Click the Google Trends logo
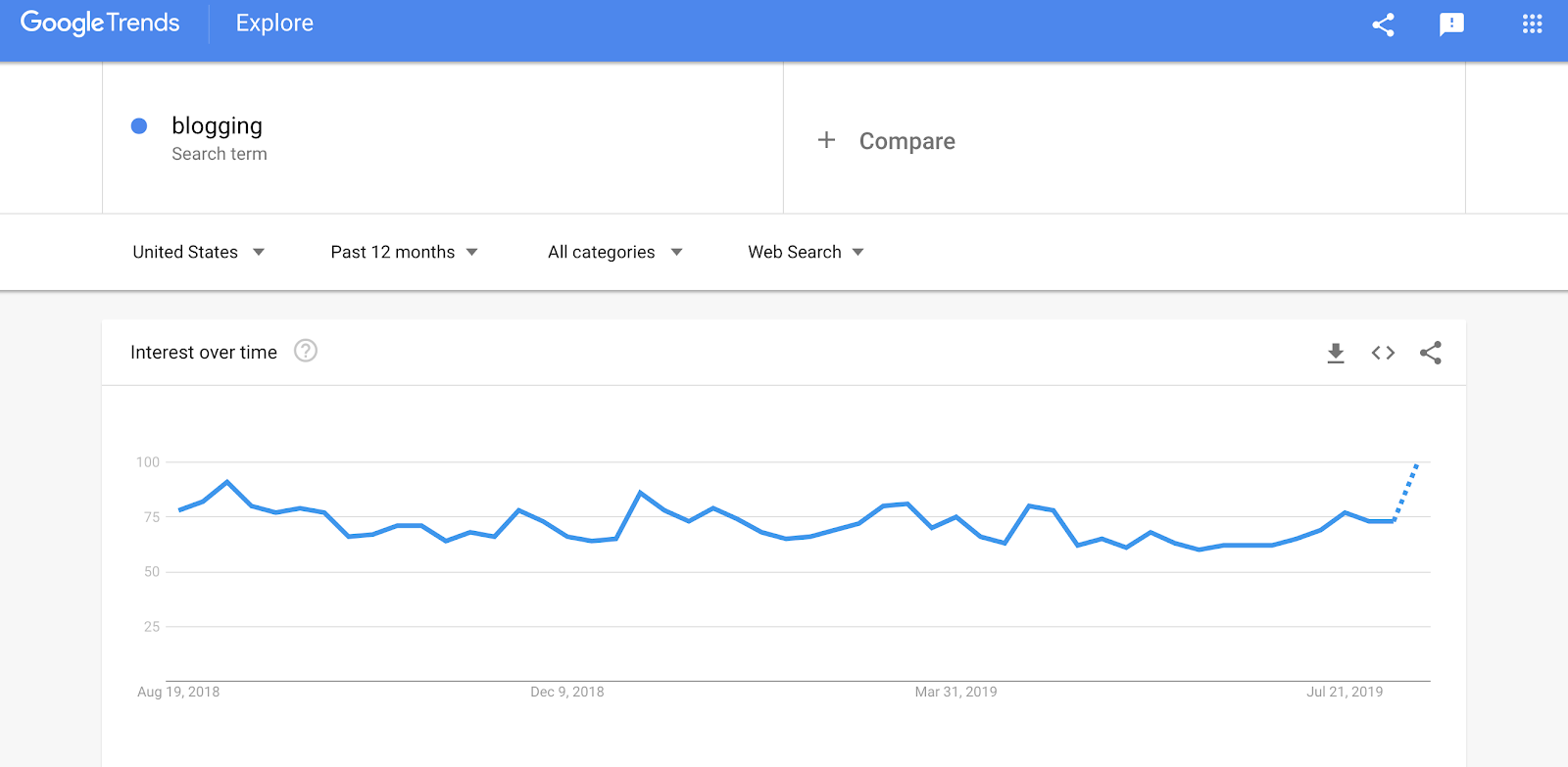1568x767 pixels. [98, 23]
